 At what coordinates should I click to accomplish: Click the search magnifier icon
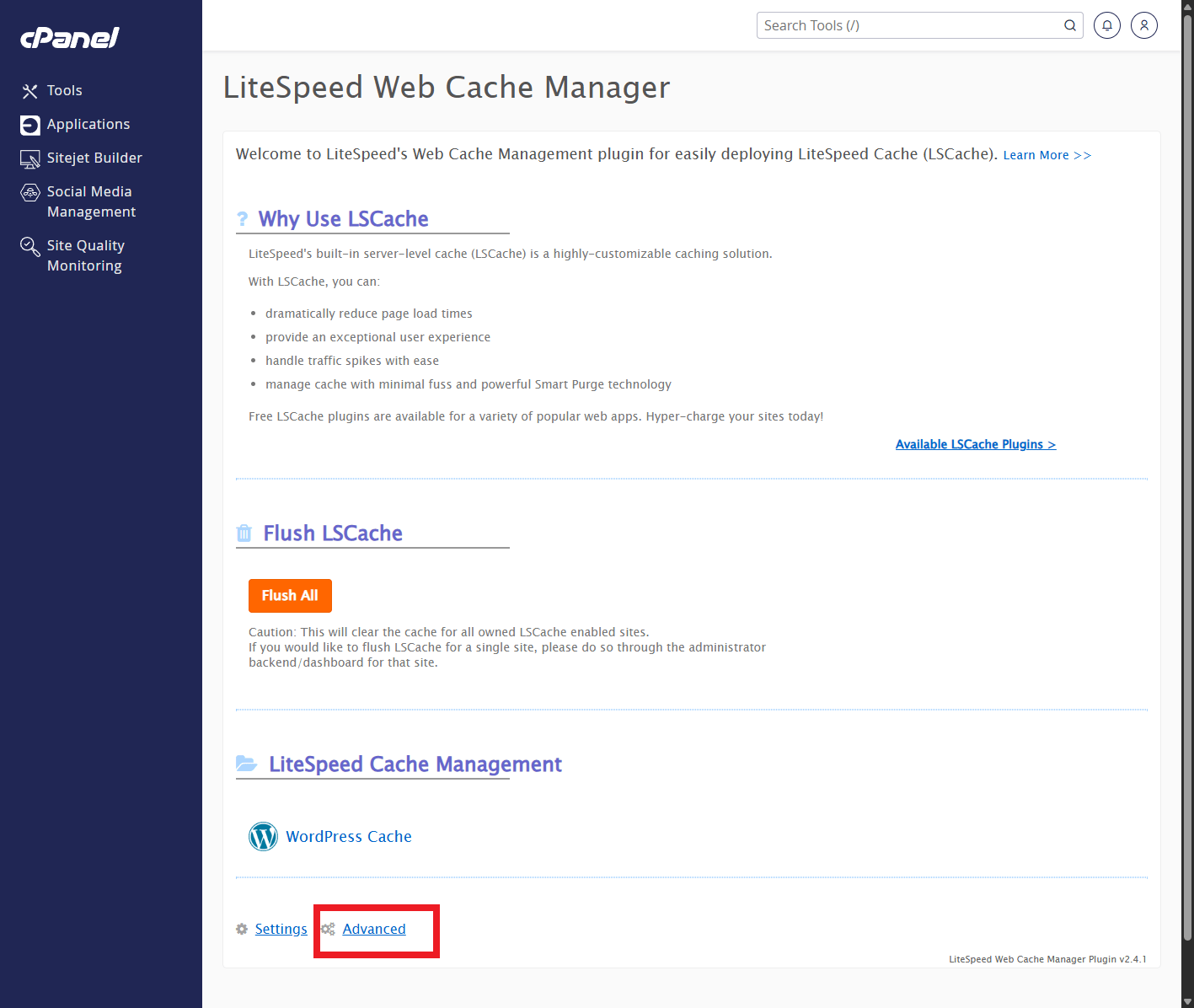pos(1070,25)
